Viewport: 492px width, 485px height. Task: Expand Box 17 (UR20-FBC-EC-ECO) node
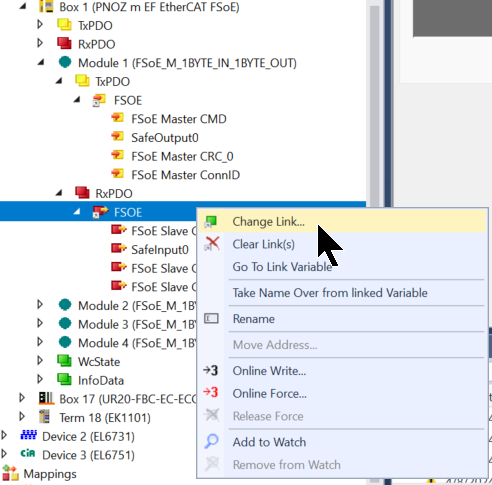pos(22,398)
